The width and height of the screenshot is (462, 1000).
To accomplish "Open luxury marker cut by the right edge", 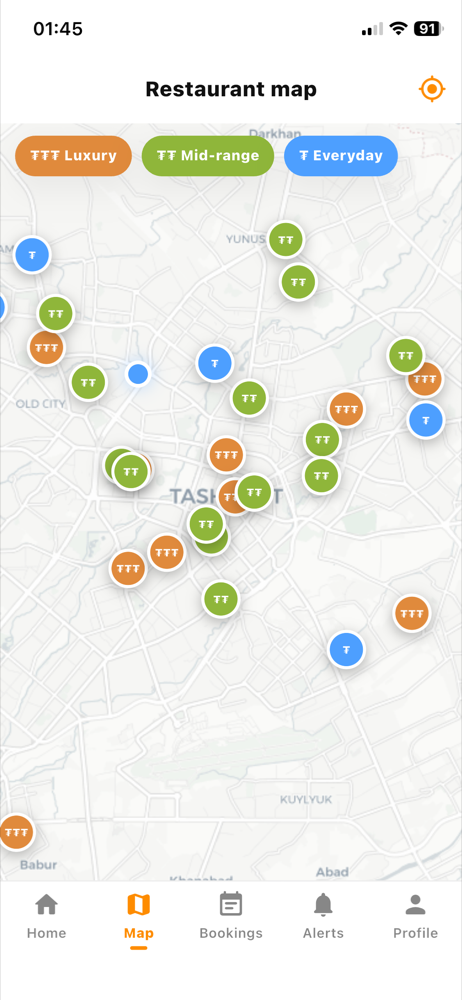I will (425, 379).
